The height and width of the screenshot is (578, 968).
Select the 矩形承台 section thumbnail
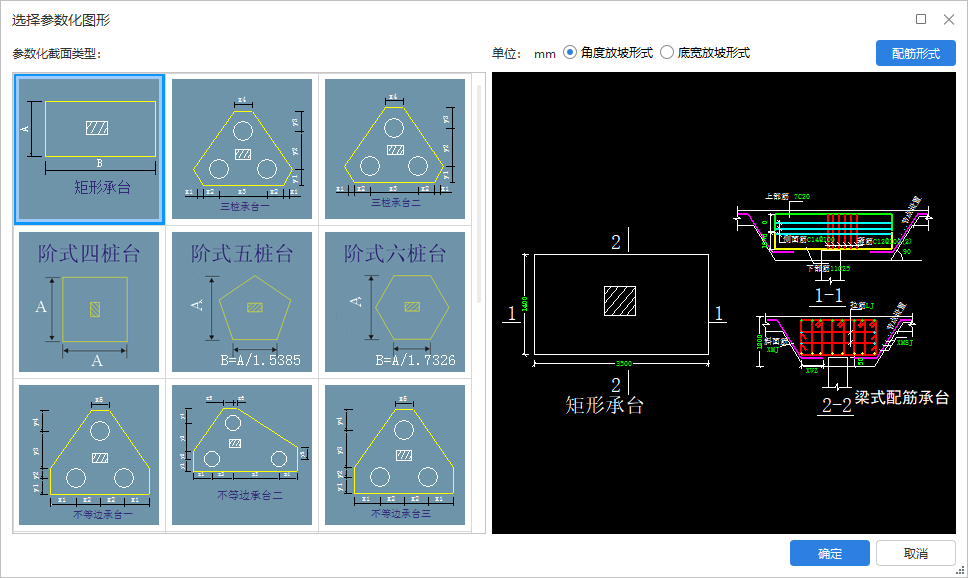click(89, 149)
